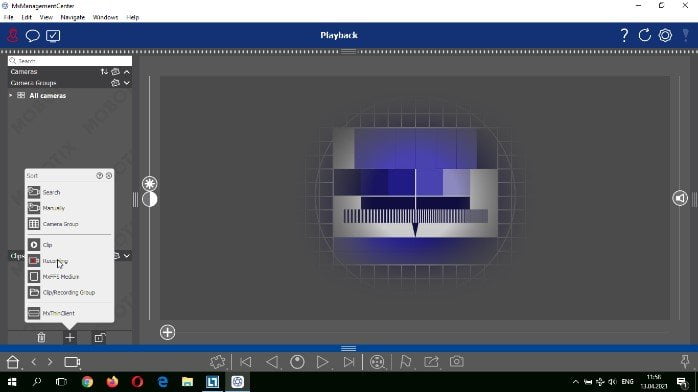Viewport: 698px width, 392px height.
Task: Open the File menu
Action: pos(8,17)
